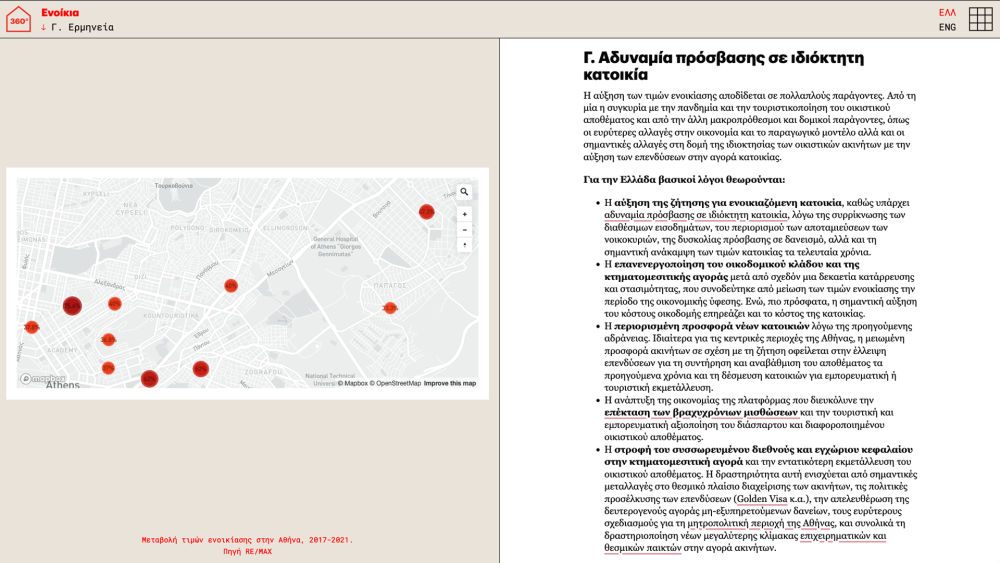Click the Improve this map link
The image size is (1000, 563).
pos(450,383)
